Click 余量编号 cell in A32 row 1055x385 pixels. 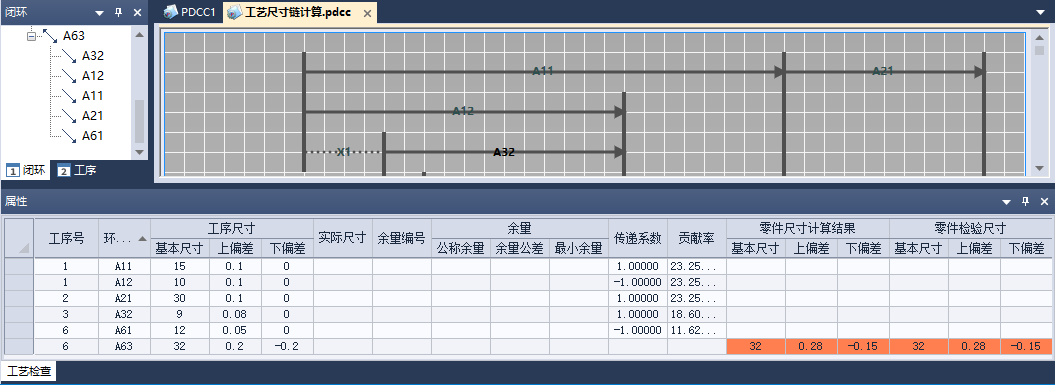pos(402,314)
